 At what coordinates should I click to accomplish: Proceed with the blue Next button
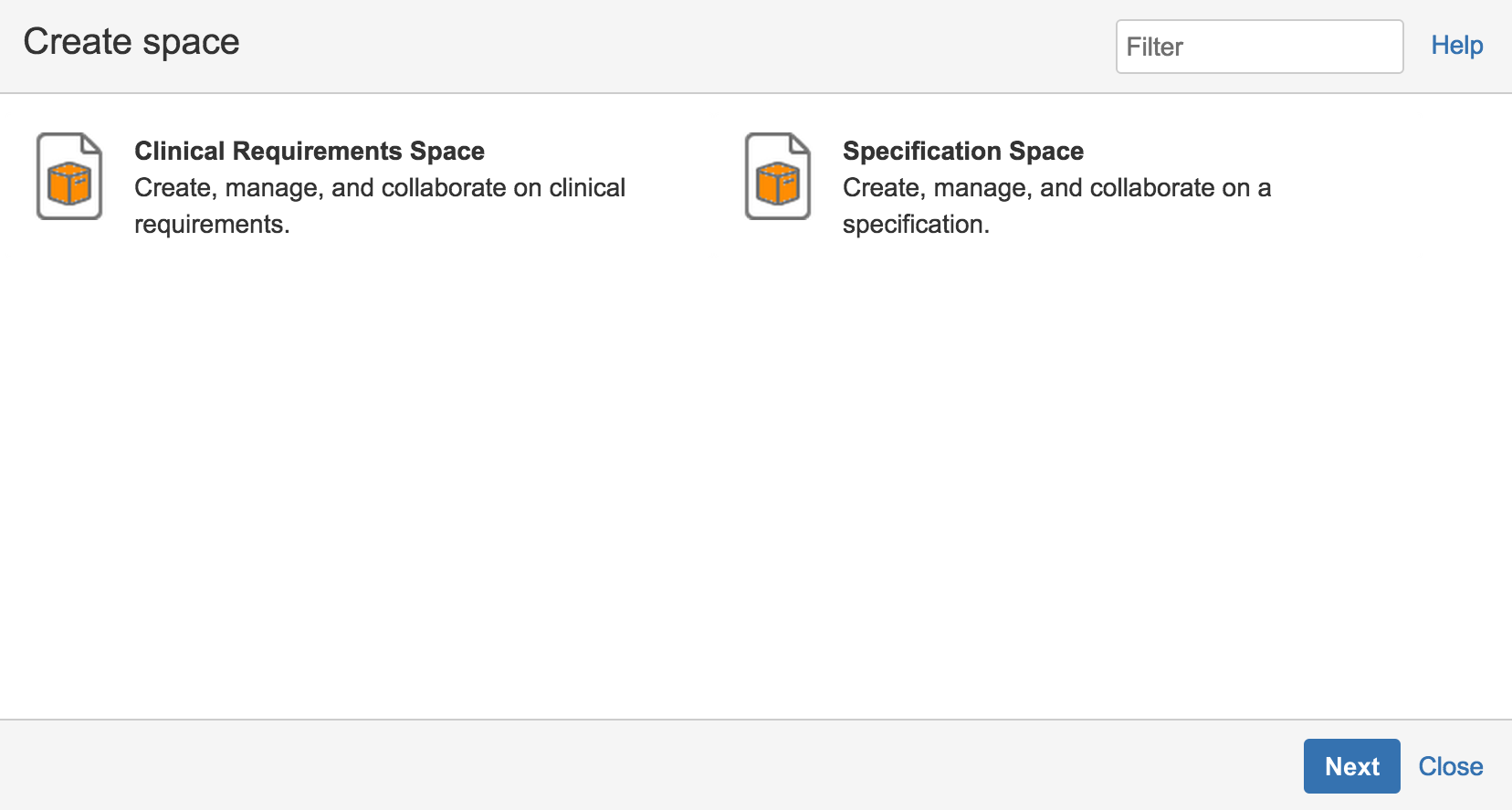point(1352,766)
